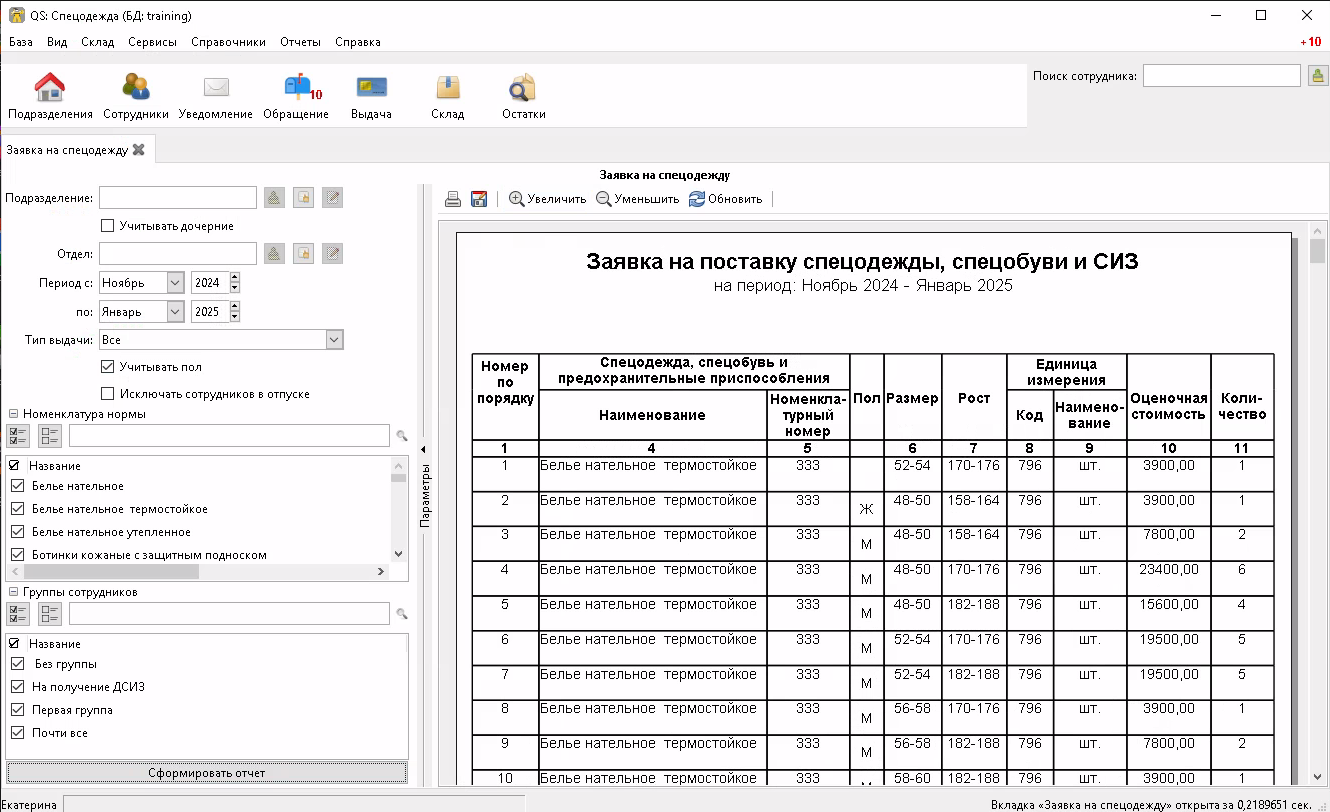Open the Январь end month dropdown
Image resolution: width=1330 pixels, height=812 pixels.
176,312
